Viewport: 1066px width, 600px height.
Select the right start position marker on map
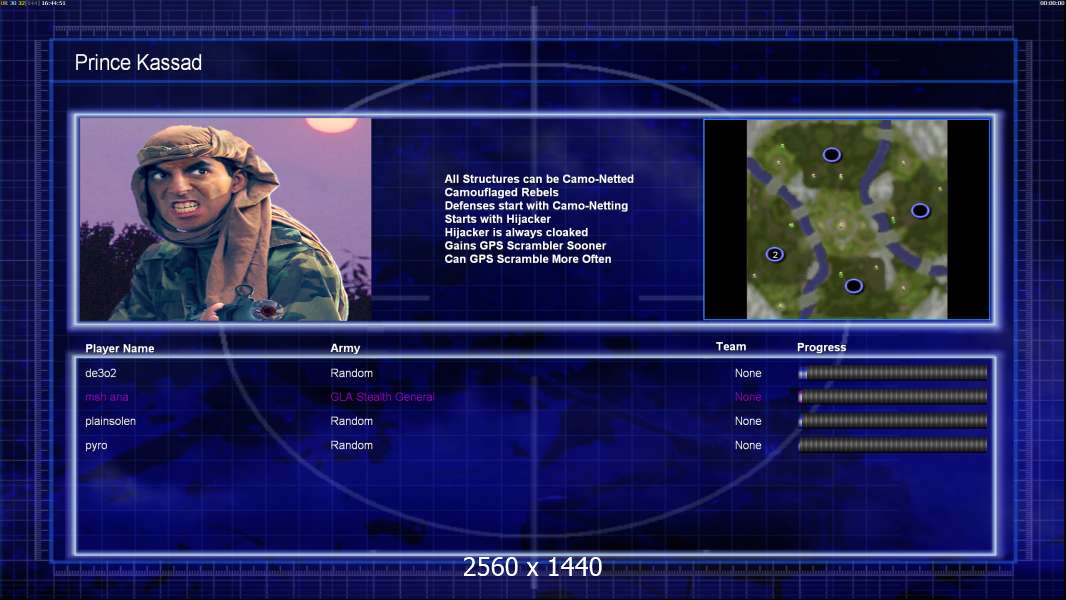coord(920,211)
